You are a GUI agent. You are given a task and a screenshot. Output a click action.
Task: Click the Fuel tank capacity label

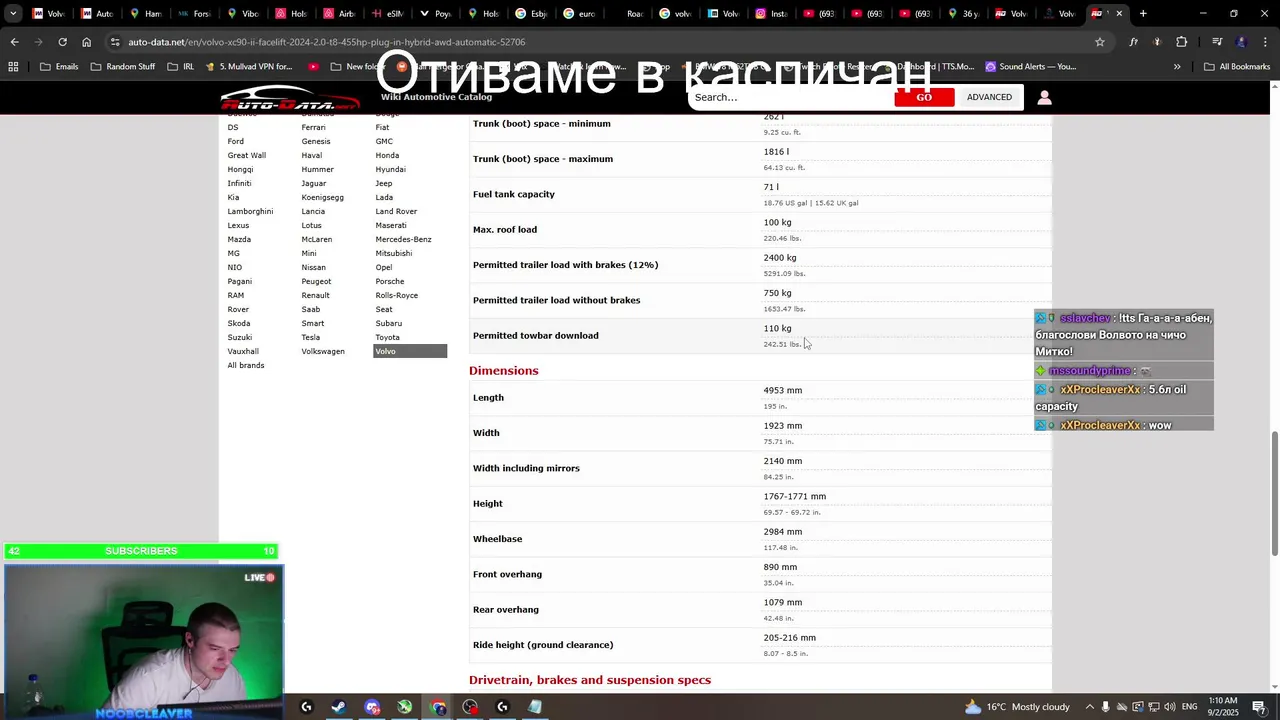click(513, 194)
